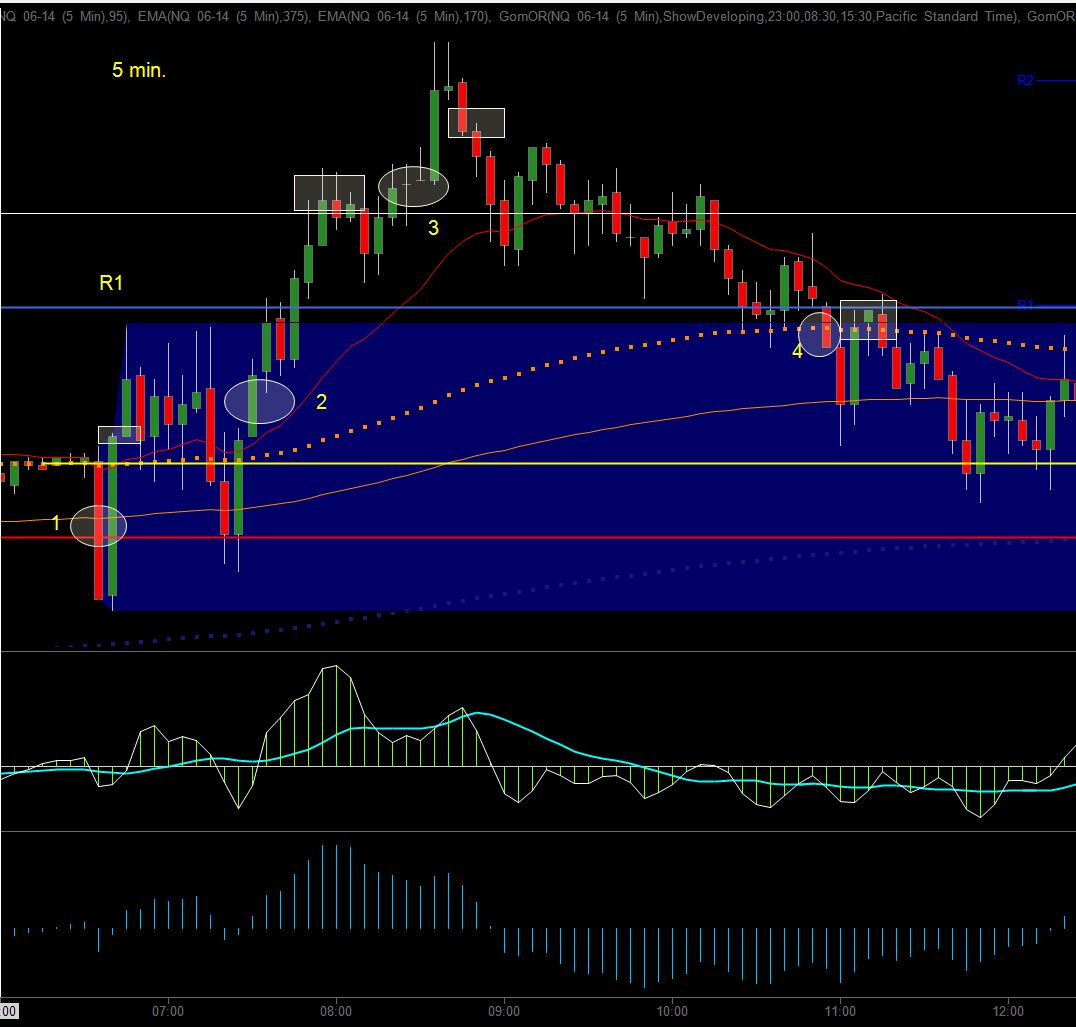This screenshot has width=1076, height=1027.
Task: Select the yellow '5 min.' text label
Action: (x=139, y=70)
